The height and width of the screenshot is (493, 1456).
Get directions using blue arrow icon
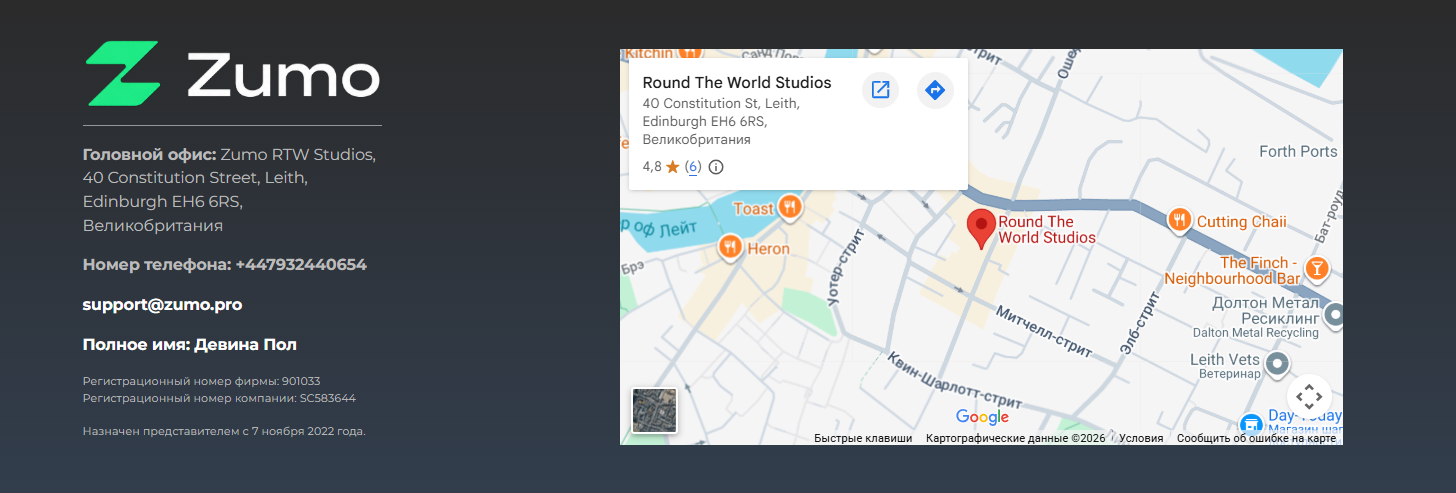click(935, 90)
